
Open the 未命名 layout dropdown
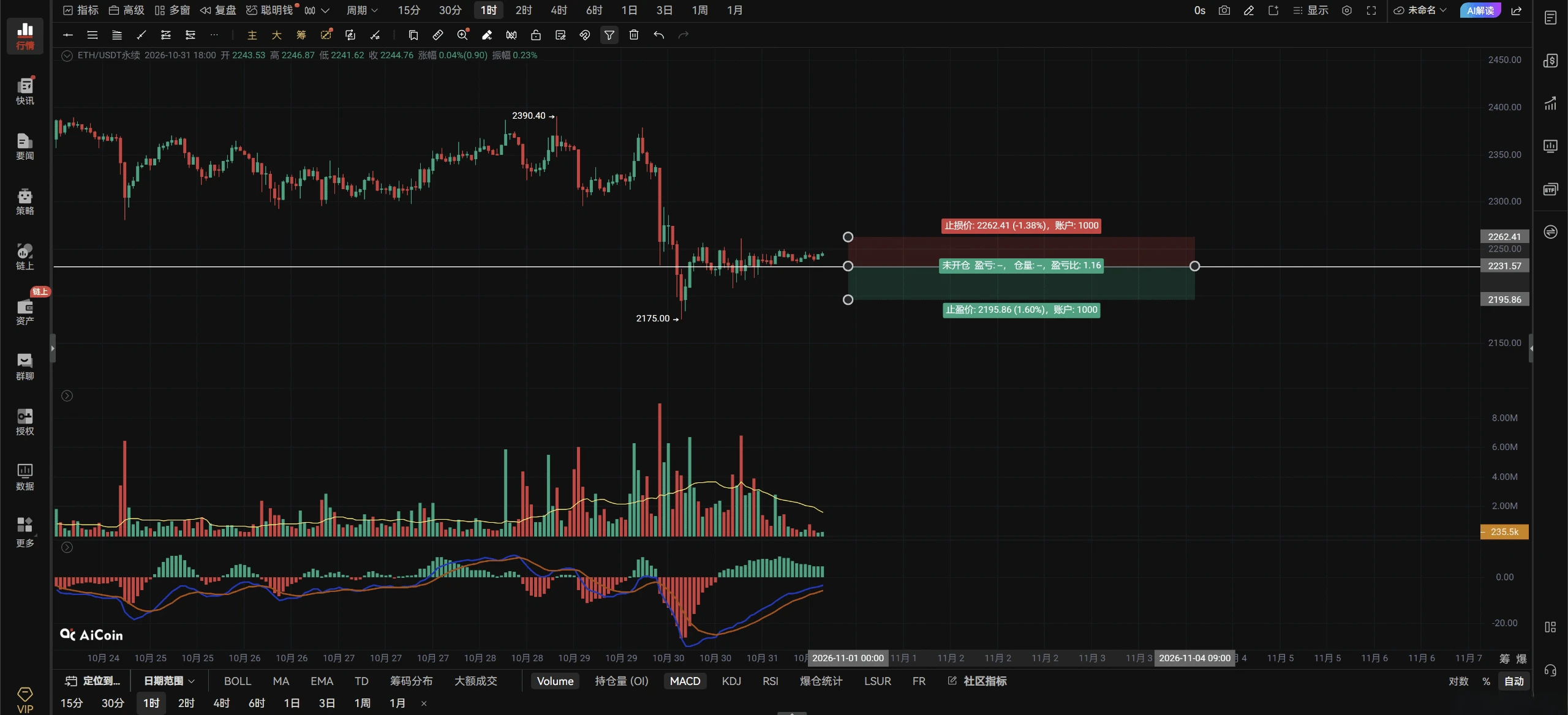click(x=1420, y=10)
